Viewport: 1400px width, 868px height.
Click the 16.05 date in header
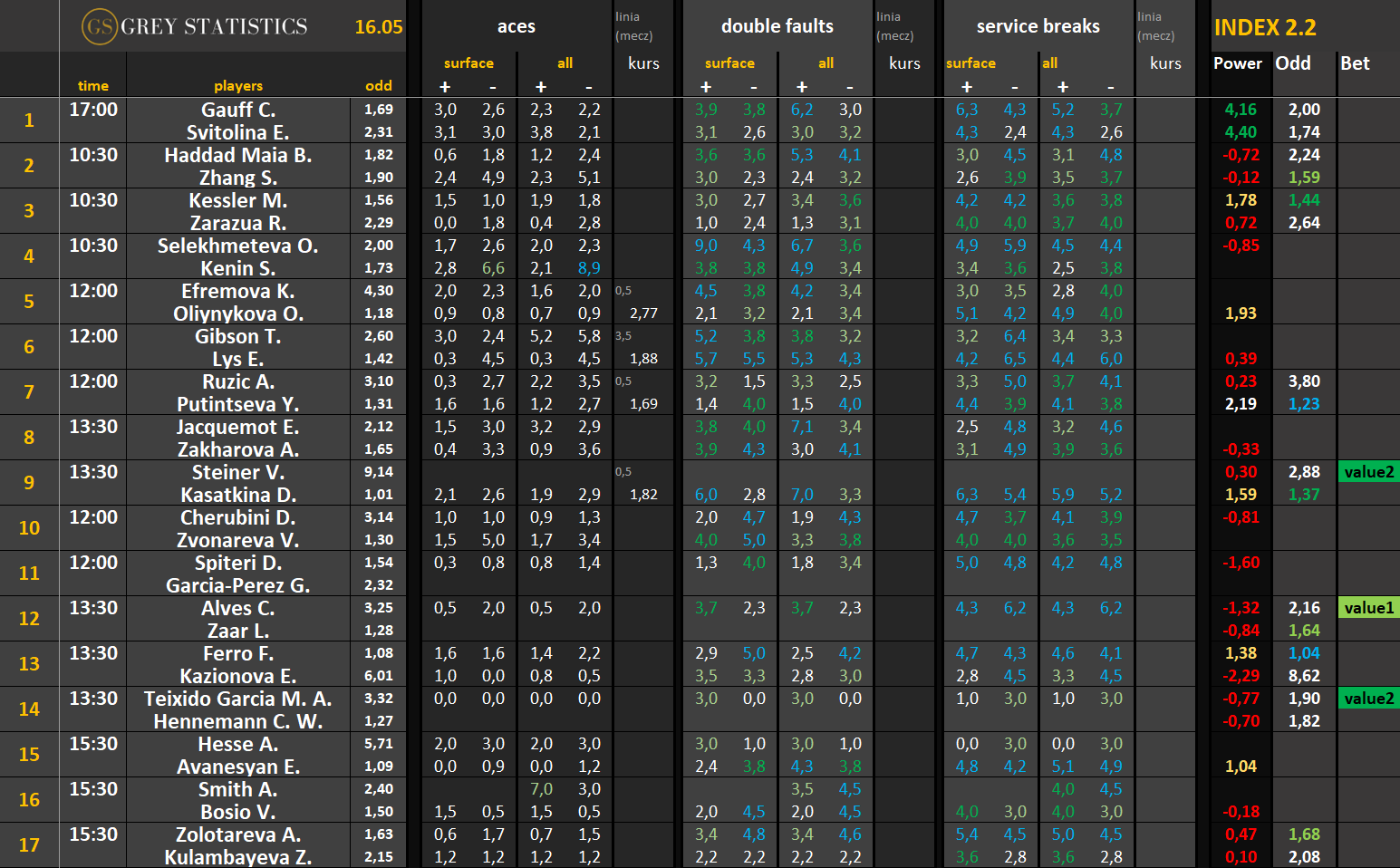(379, 27)
